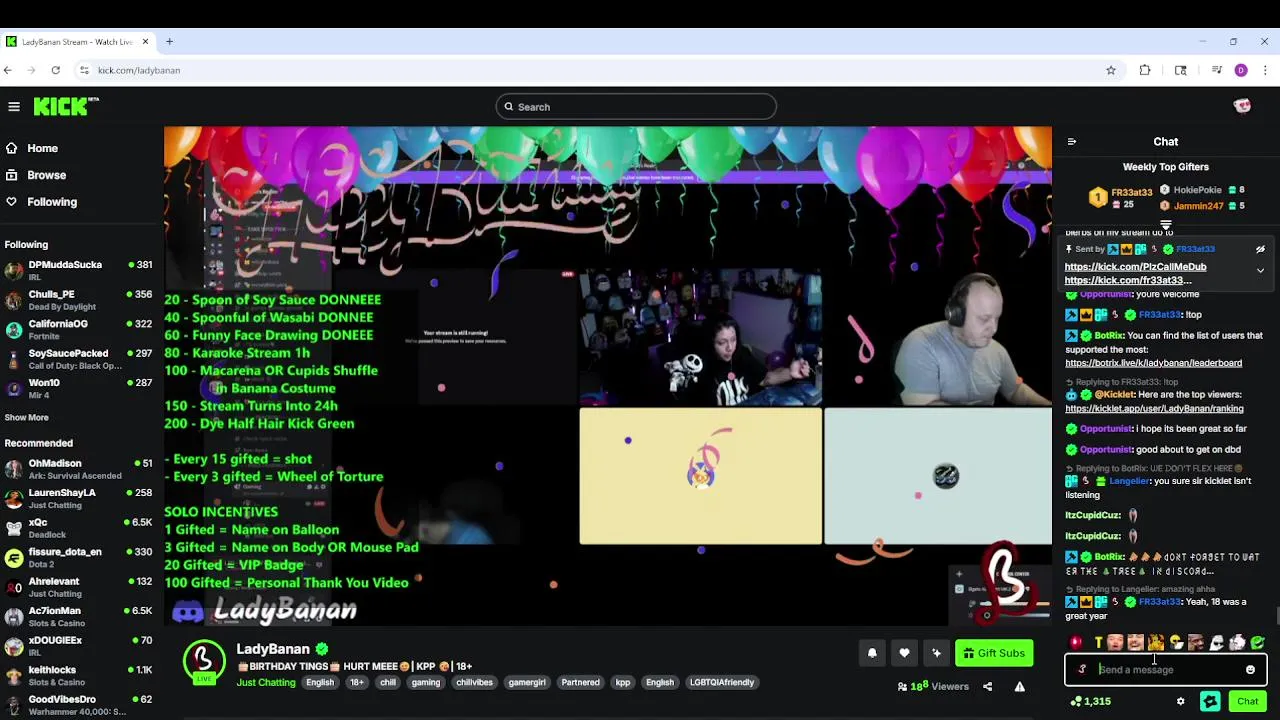Viewport: 1280px width, 720px height.
Task: Click the Gift Subs button
Action: 994,653
